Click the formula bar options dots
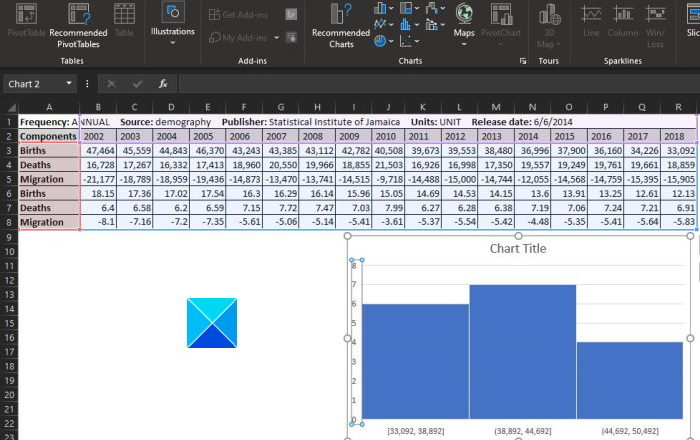Viewport: 700px width, 440px height. (87, 83)
